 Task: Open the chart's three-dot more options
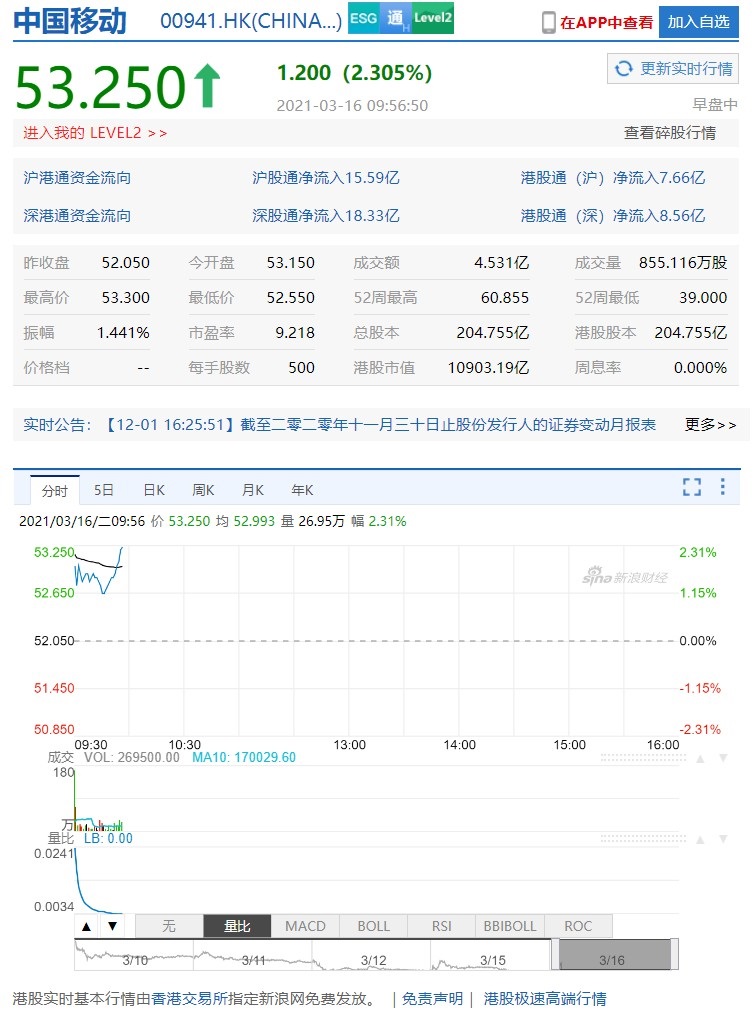pos(723,487)
